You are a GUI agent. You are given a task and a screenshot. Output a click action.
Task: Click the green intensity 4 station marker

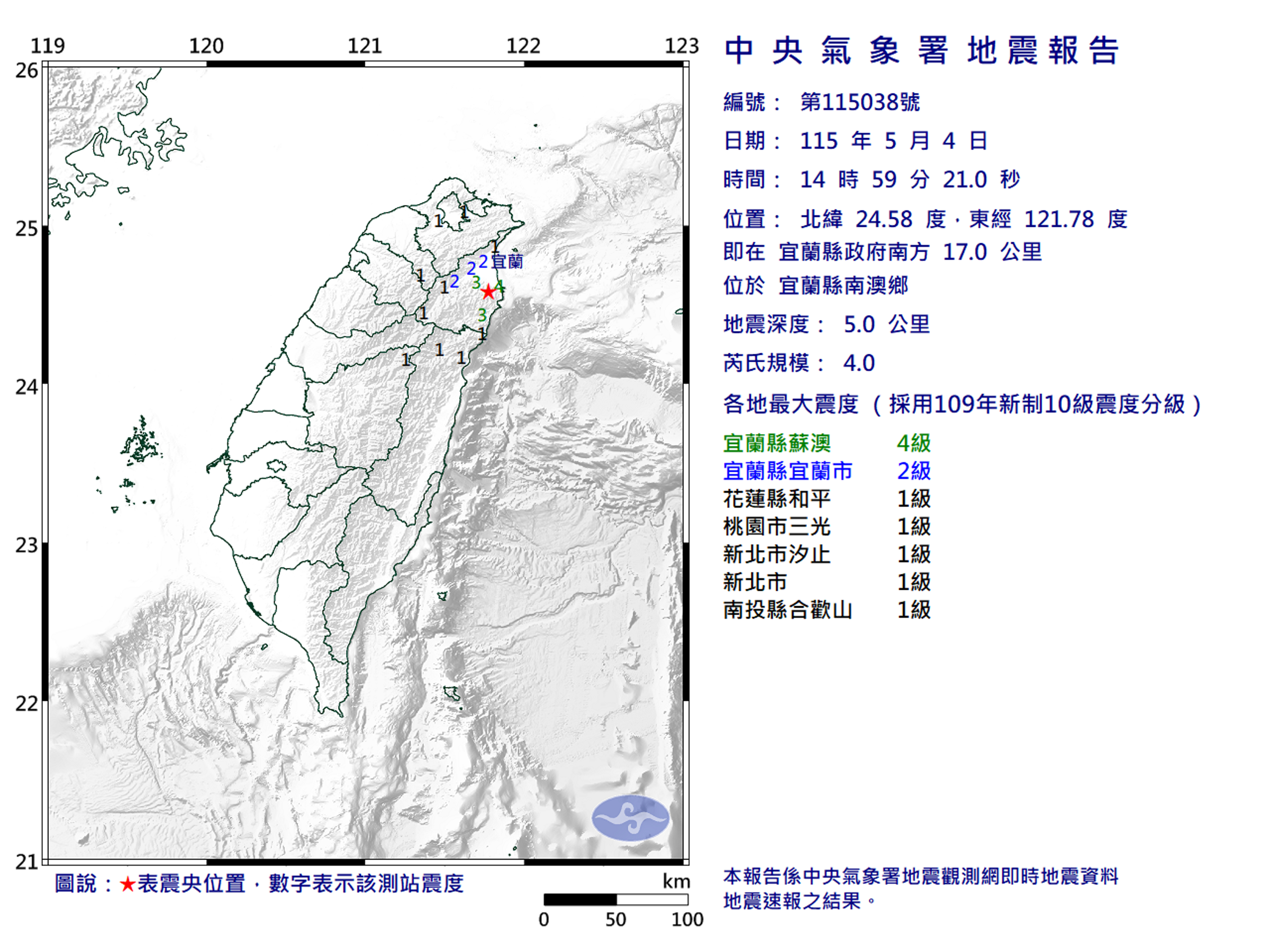(499, 286)
